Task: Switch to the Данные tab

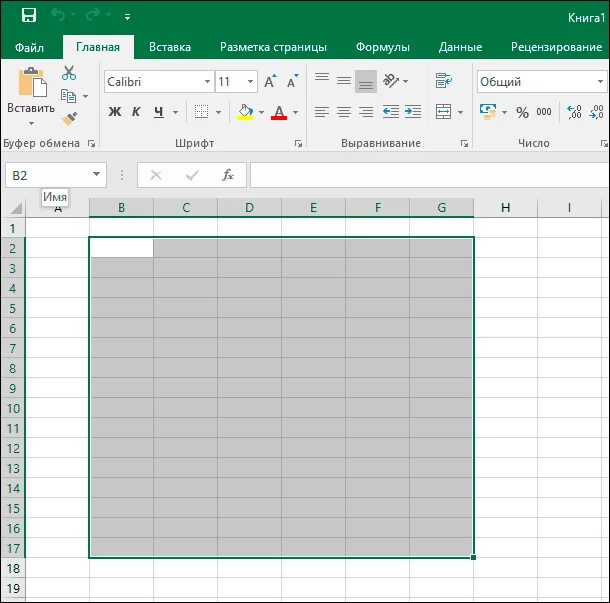Action: pyautogui.click(x=460, y=47)
